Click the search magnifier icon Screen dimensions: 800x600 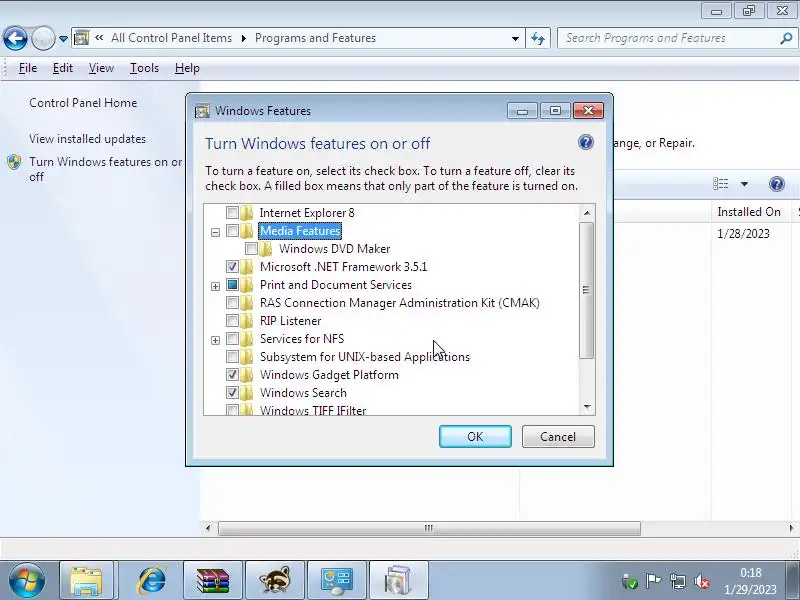(x=786, y=38)
